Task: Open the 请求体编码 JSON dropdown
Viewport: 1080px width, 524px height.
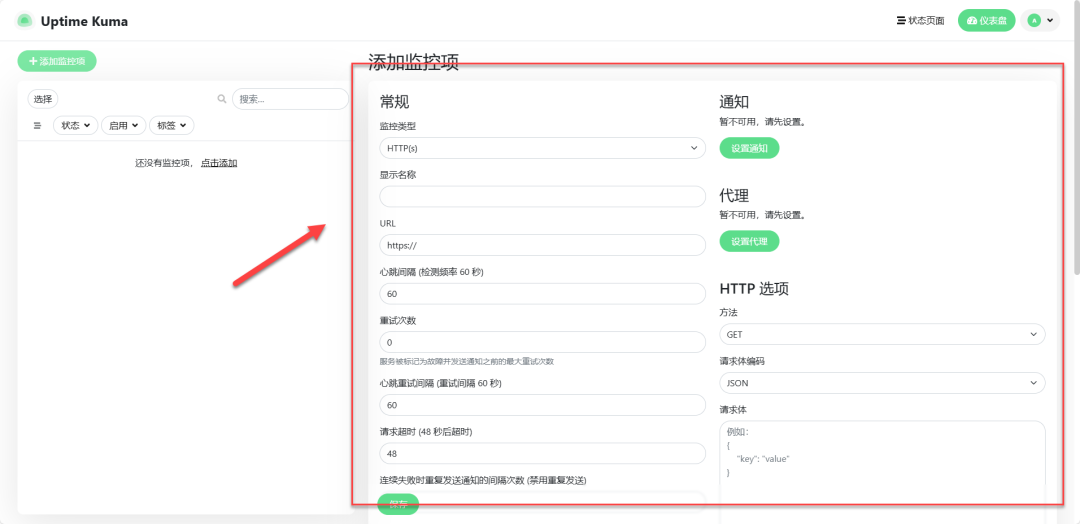Action: coord(882,383)
